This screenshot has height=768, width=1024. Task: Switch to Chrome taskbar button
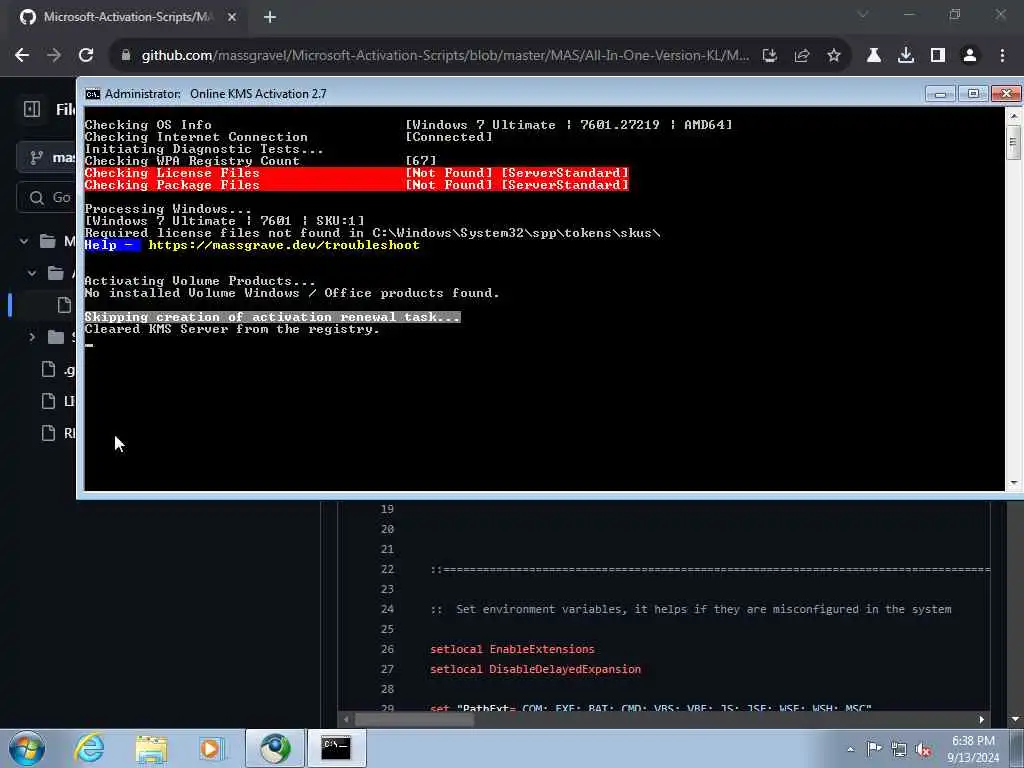pos(275,748)
